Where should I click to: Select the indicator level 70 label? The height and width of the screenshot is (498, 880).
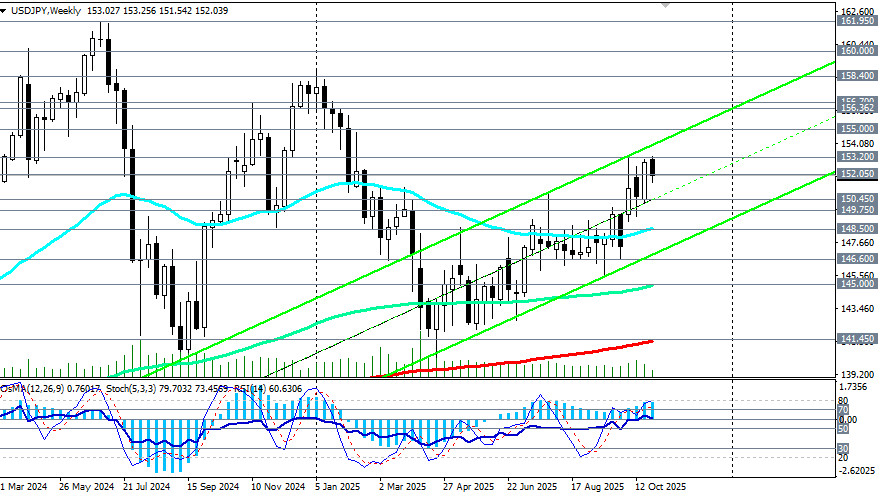coord(843,409)
